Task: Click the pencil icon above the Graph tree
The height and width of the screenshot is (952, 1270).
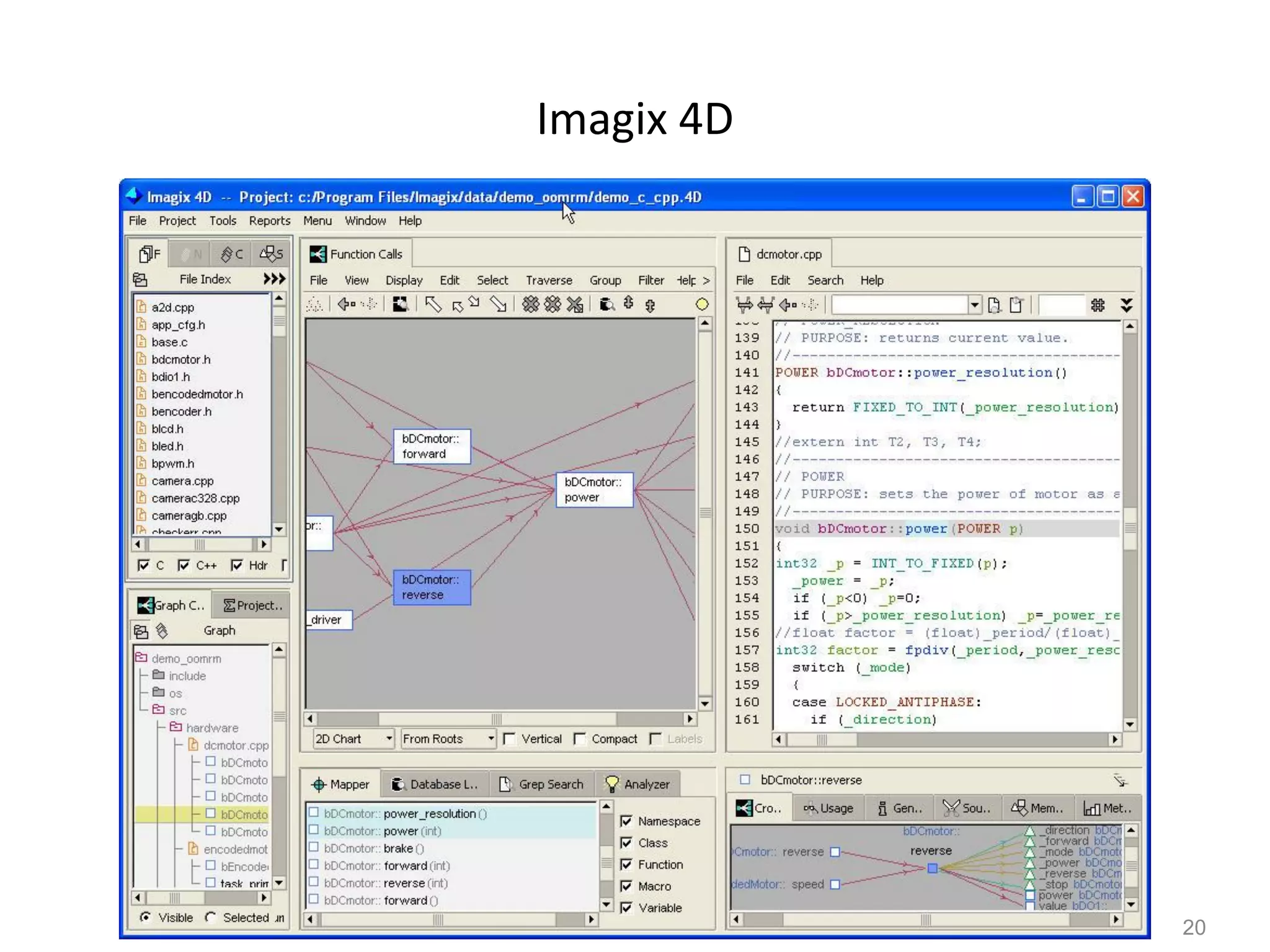Action: (x=162, y=630)
